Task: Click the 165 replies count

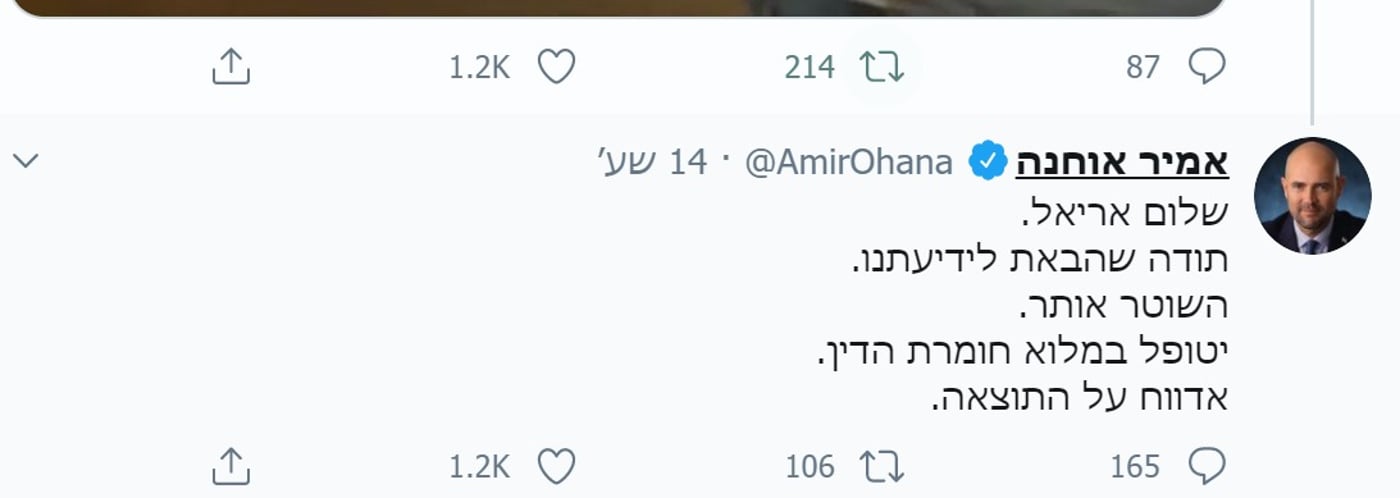Action: click(1135, 466)
